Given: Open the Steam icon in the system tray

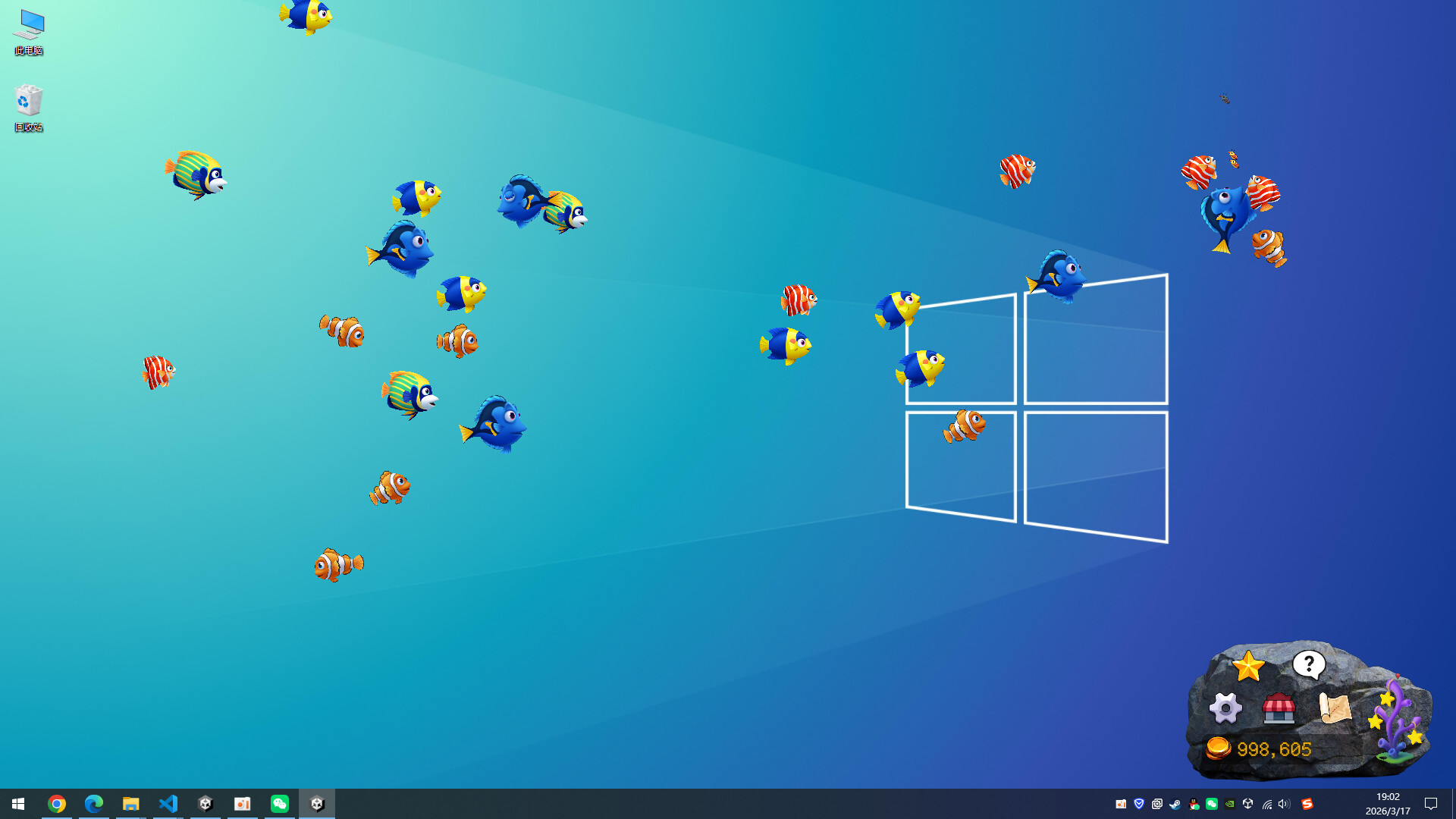Looking at the screenshot, I should point(1175,804).
